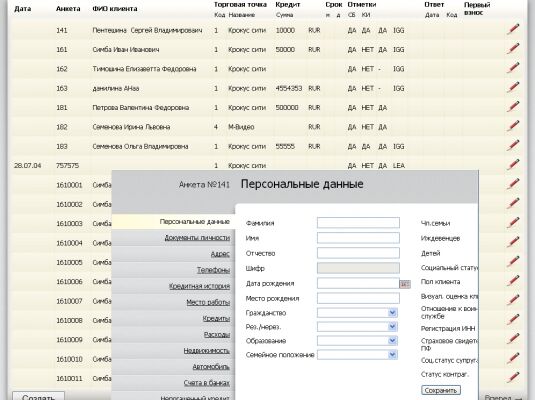Click credit amount 4554353
Viewport: 535px width, 400px height.
tap(289, 88)
